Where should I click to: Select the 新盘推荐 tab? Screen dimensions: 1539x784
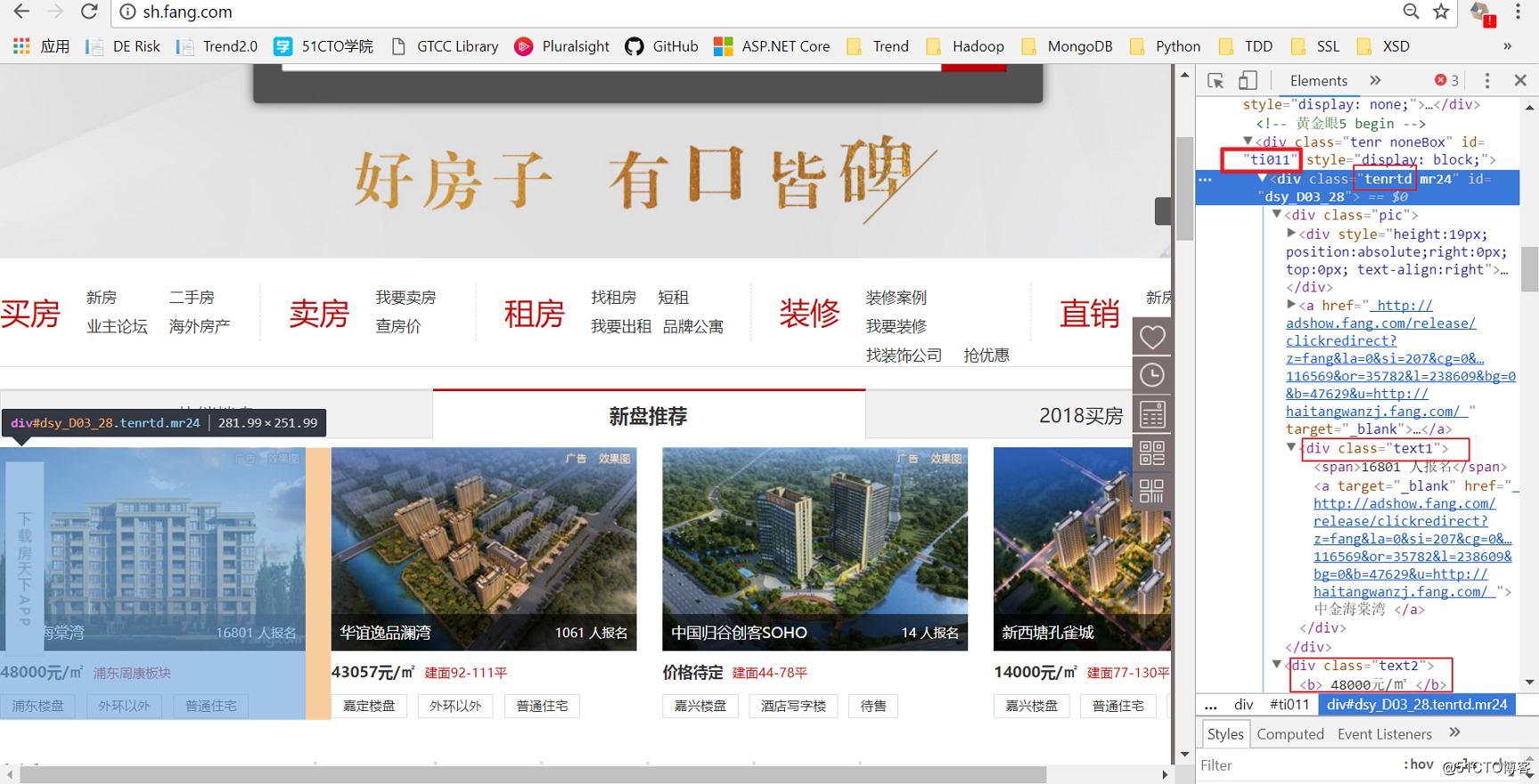tap(649, 415)
